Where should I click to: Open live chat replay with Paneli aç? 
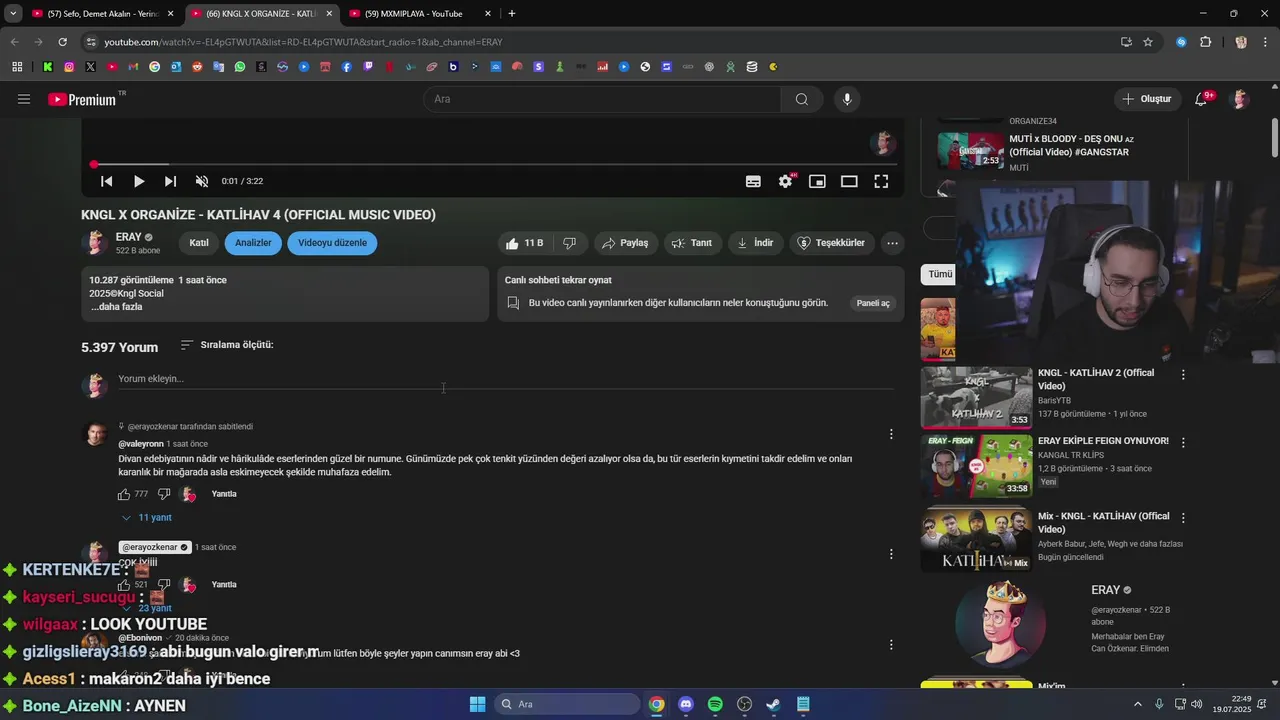[873, 303]
